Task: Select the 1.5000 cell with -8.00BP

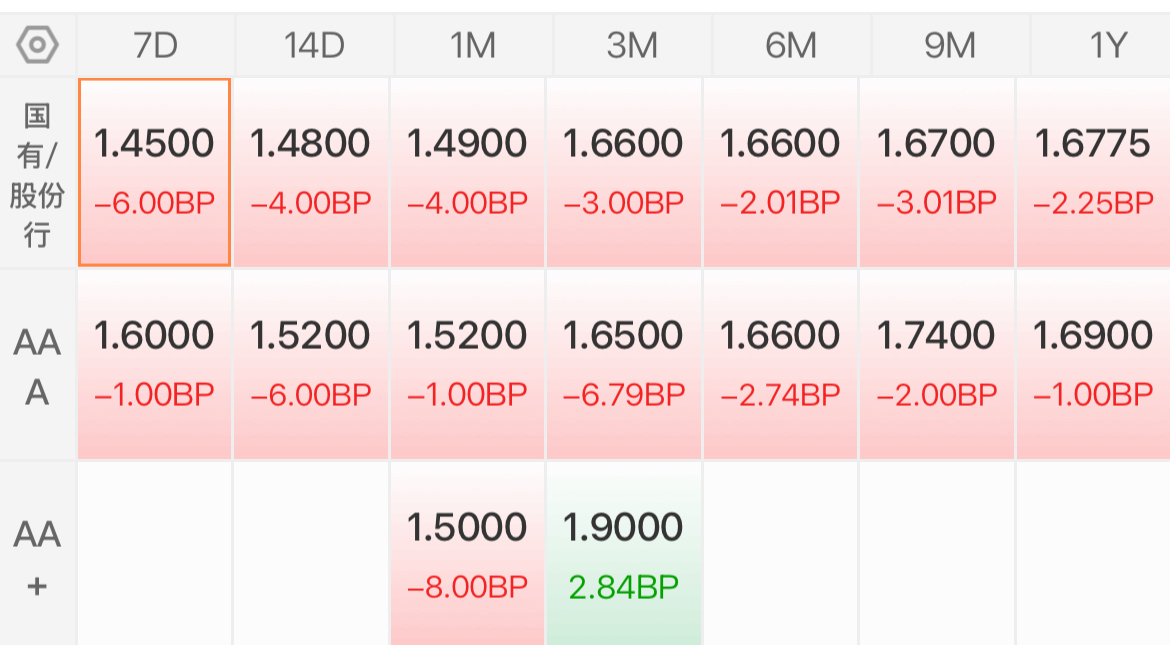Action: click(467, 554)
